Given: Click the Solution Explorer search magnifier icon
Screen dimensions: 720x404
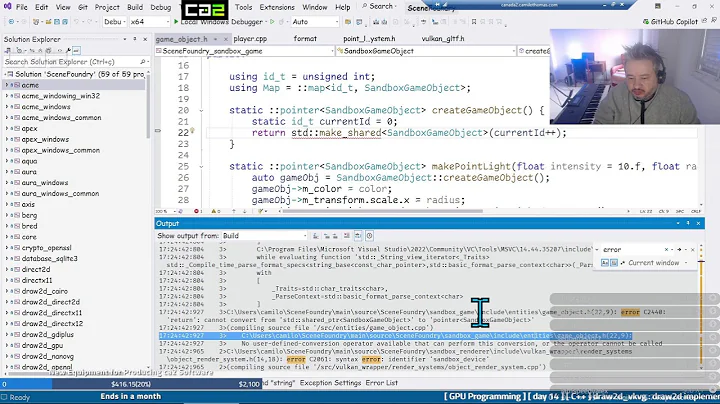Looking at the screenshot, I should 142,62.
